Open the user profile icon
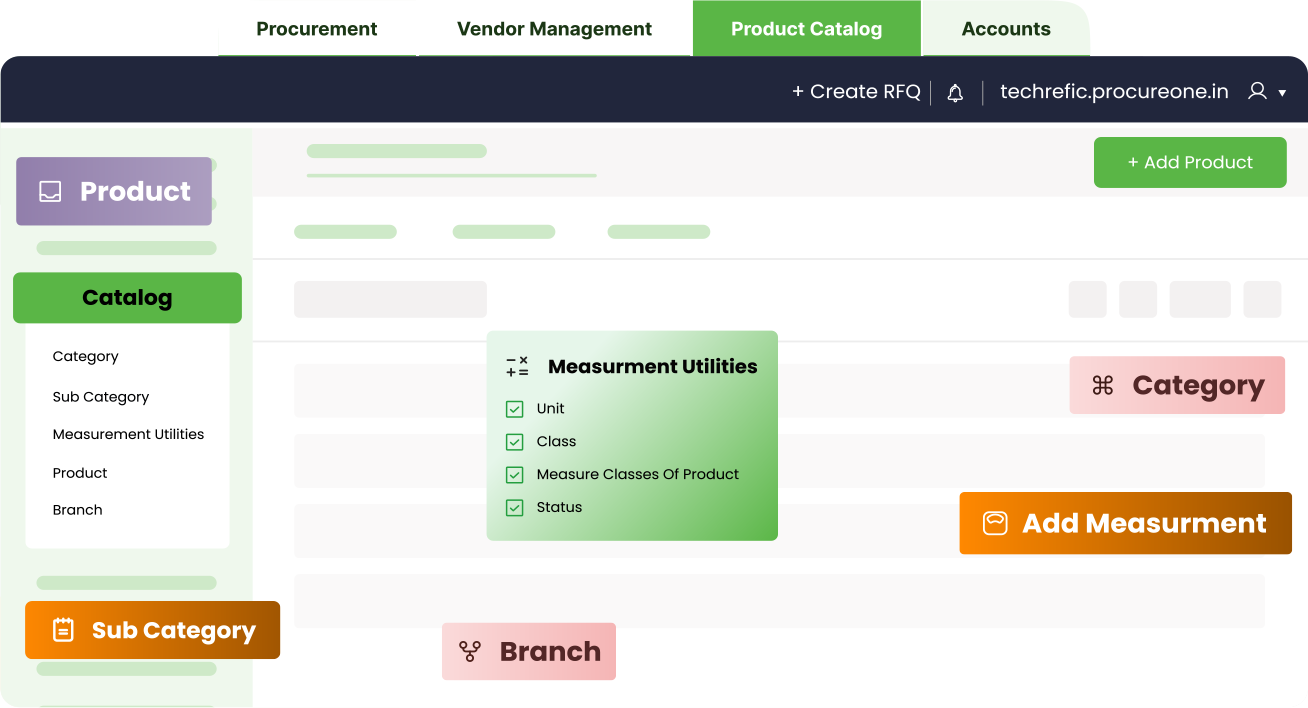Screen dimensions: 1308x708 coord(1257,92)
